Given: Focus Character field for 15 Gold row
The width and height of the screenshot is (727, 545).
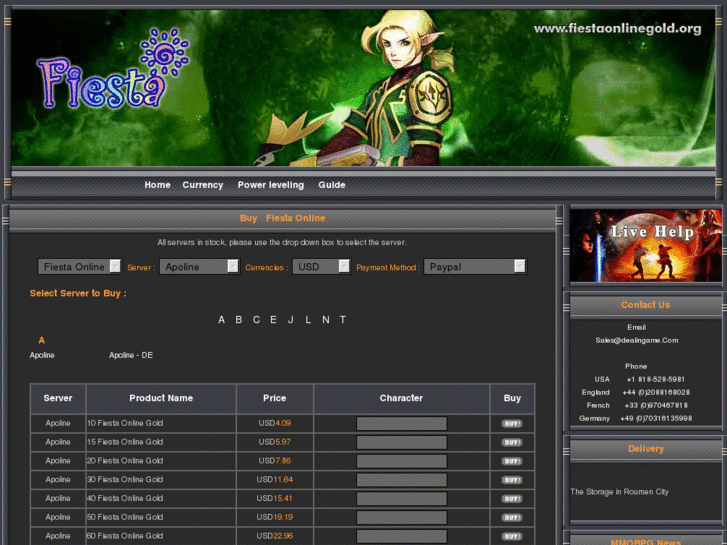Looking at the screenshot, I should tap(402, 442).
